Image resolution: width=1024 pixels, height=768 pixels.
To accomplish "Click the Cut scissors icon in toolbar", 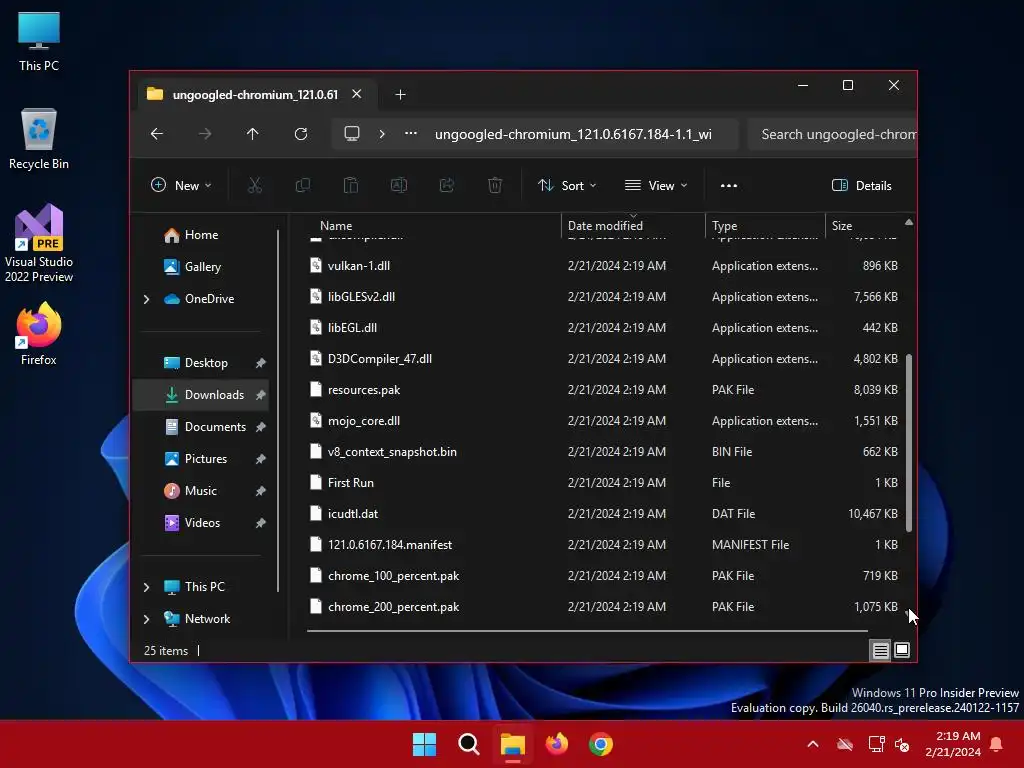I will 255,185.
